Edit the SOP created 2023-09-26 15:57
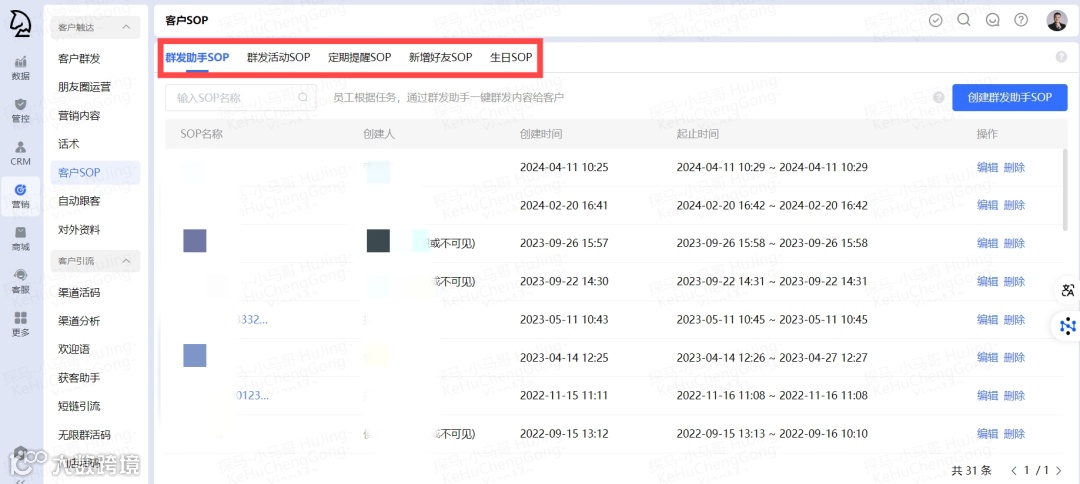 [987, 243]
